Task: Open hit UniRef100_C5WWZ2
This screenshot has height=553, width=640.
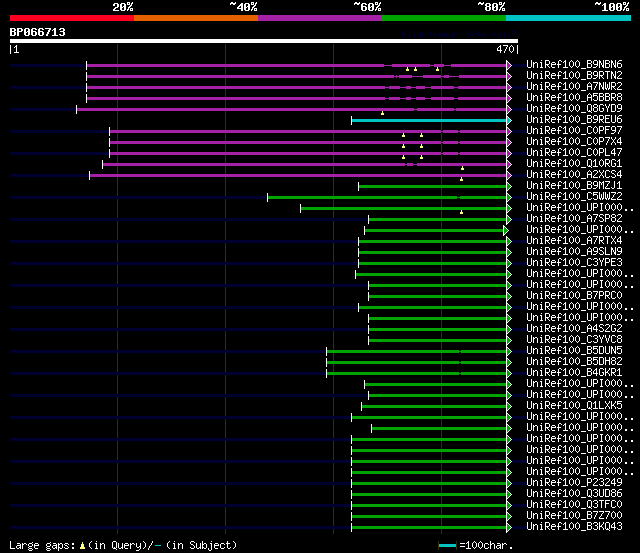Action: point(574,196)
